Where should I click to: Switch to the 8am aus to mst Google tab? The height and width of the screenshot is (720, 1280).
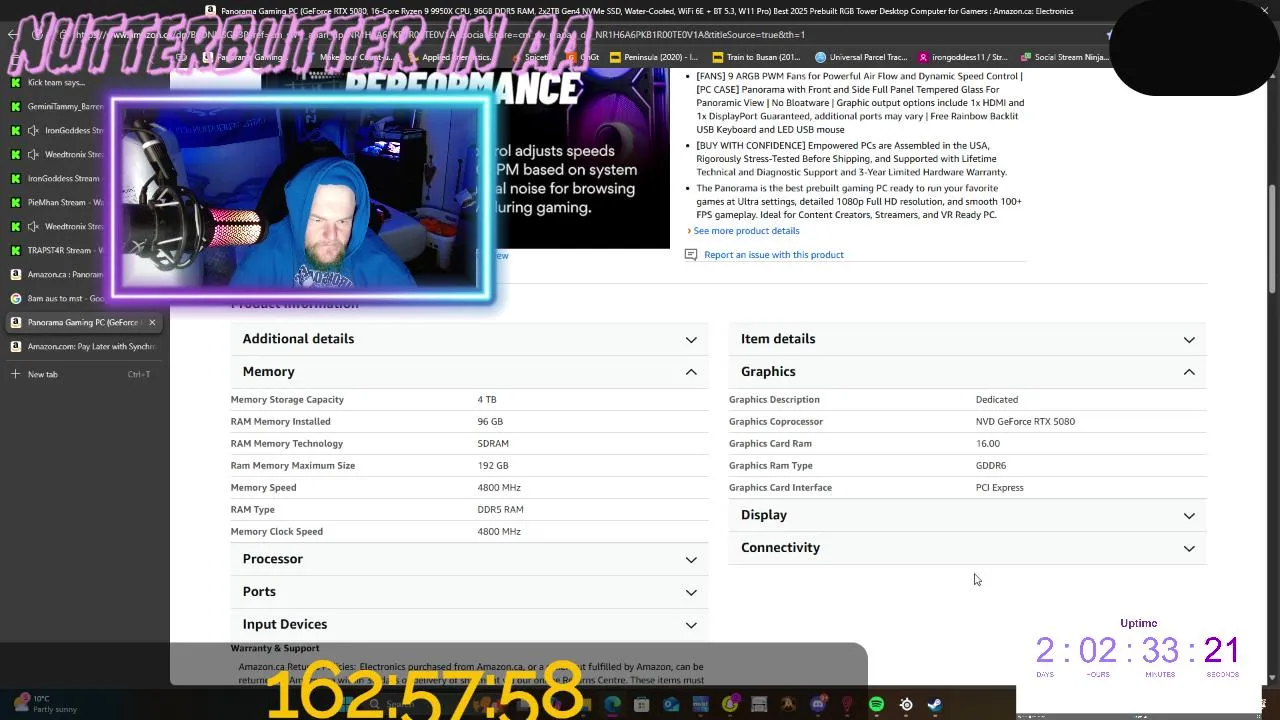tap(56, 298)
